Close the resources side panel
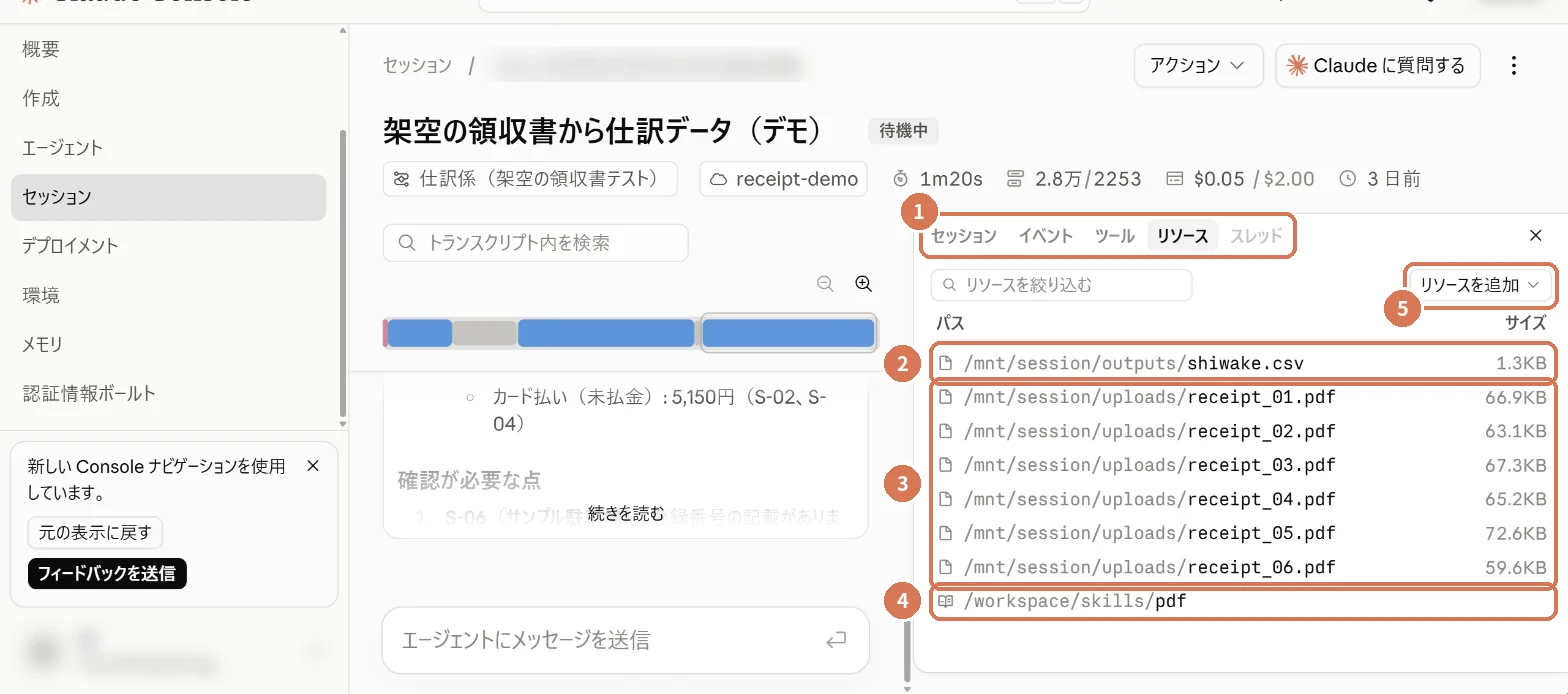 point(1536,236)
